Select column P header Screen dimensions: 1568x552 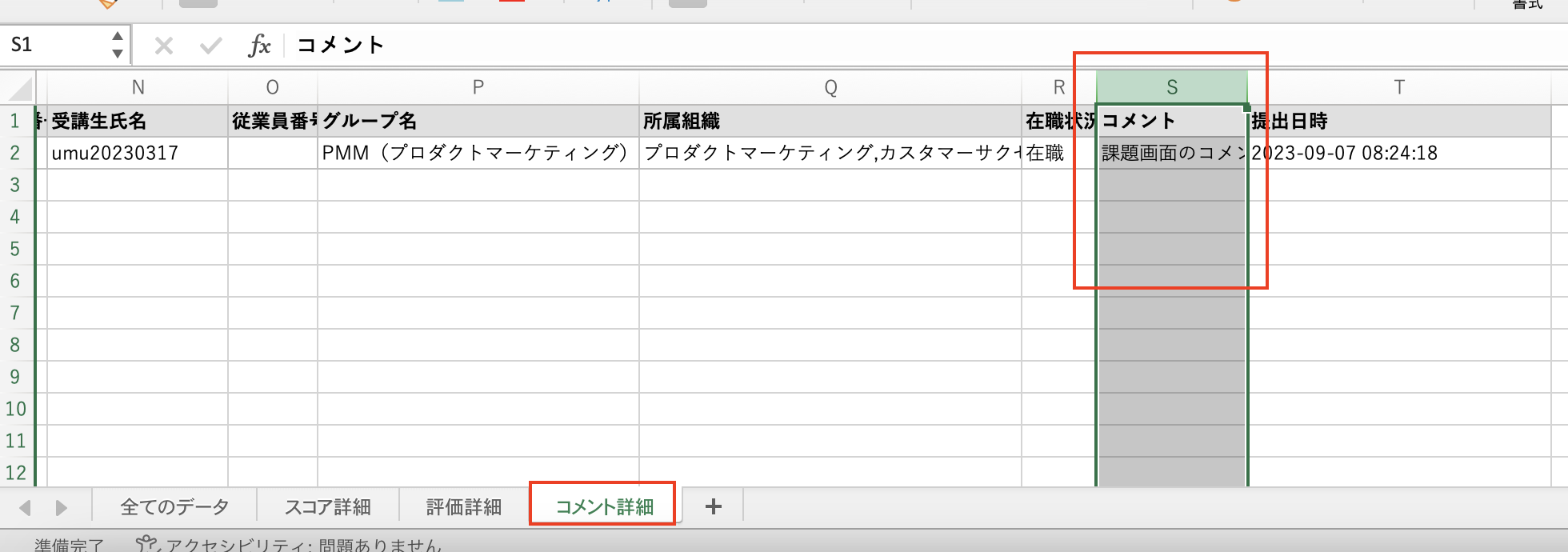pyautogui.click(x=478, y=87)
